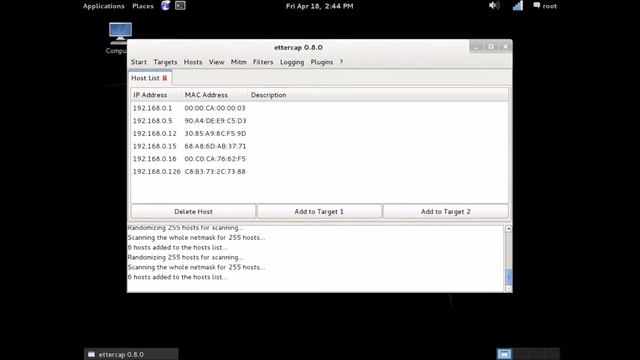
Task: Click Add to Target 2 button
Action: coord(446,211)
